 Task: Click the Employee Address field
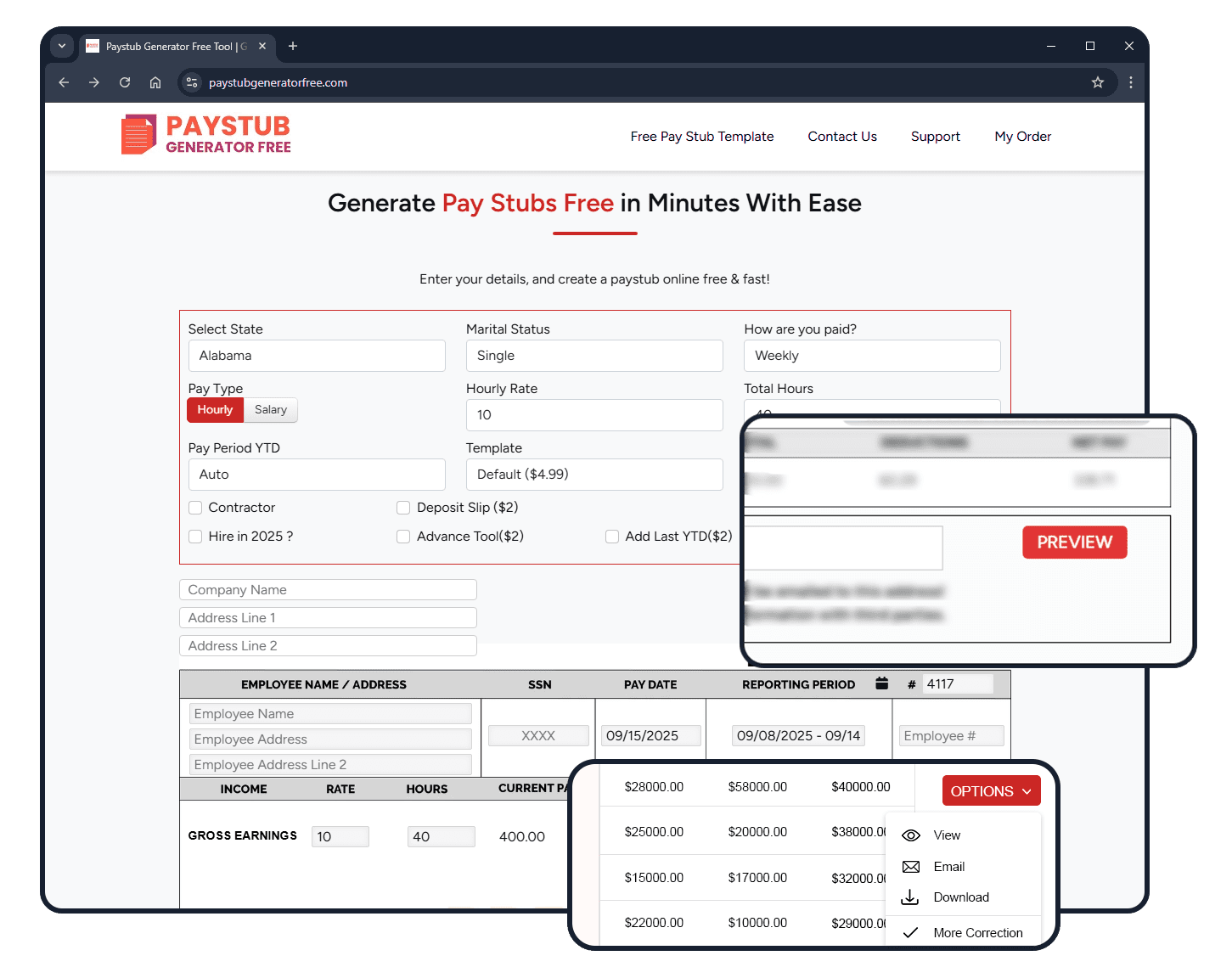click(x=330, y=739)
